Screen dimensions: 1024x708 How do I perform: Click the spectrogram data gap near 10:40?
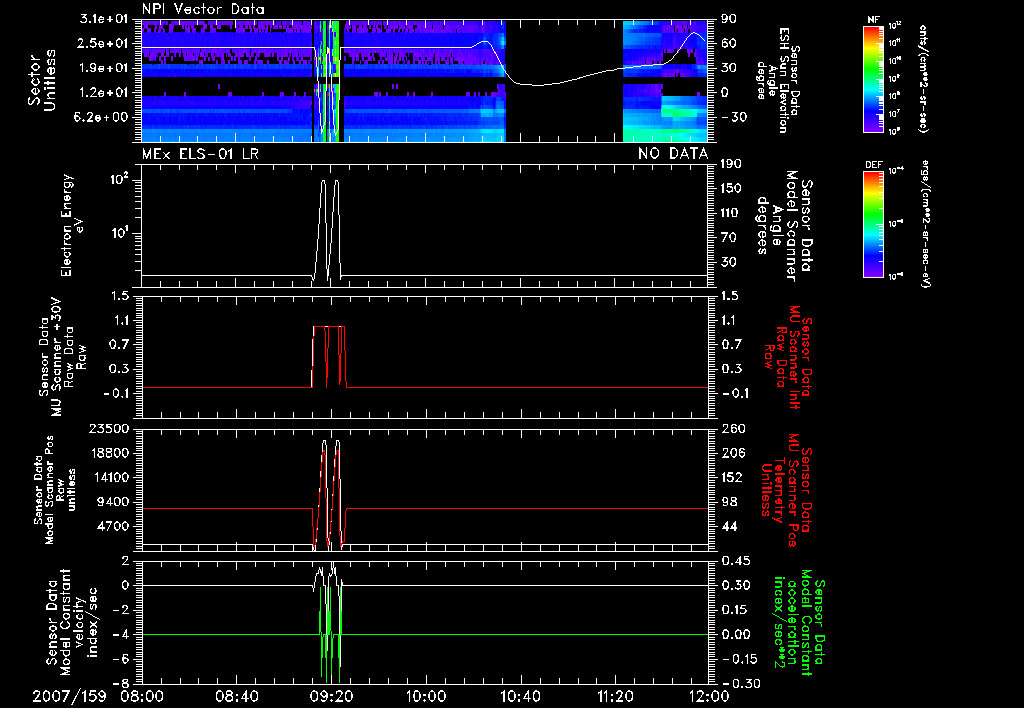pos(564,81)
